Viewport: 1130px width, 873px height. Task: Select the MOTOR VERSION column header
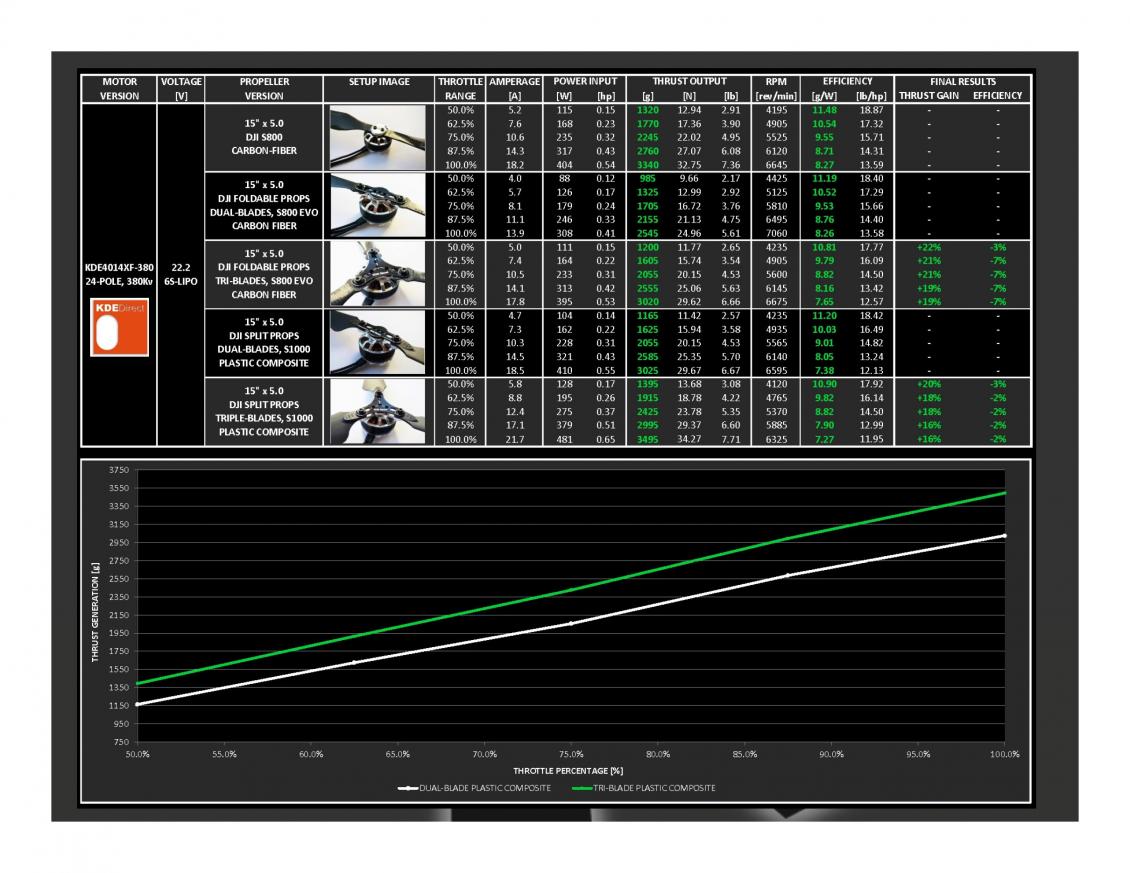119,89
